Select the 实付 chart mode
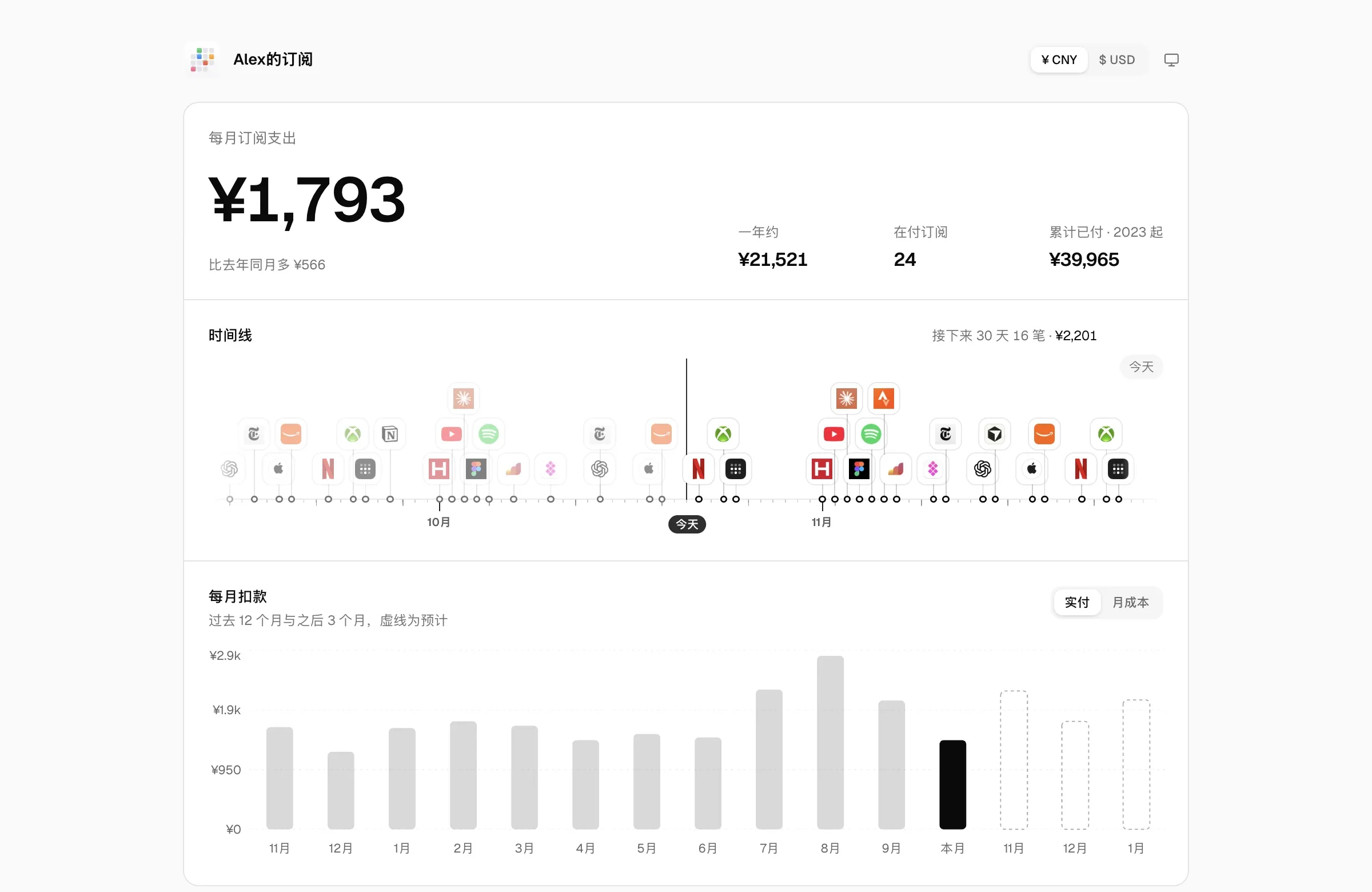Viewport: 1372px width, 892px height. 1077,603
